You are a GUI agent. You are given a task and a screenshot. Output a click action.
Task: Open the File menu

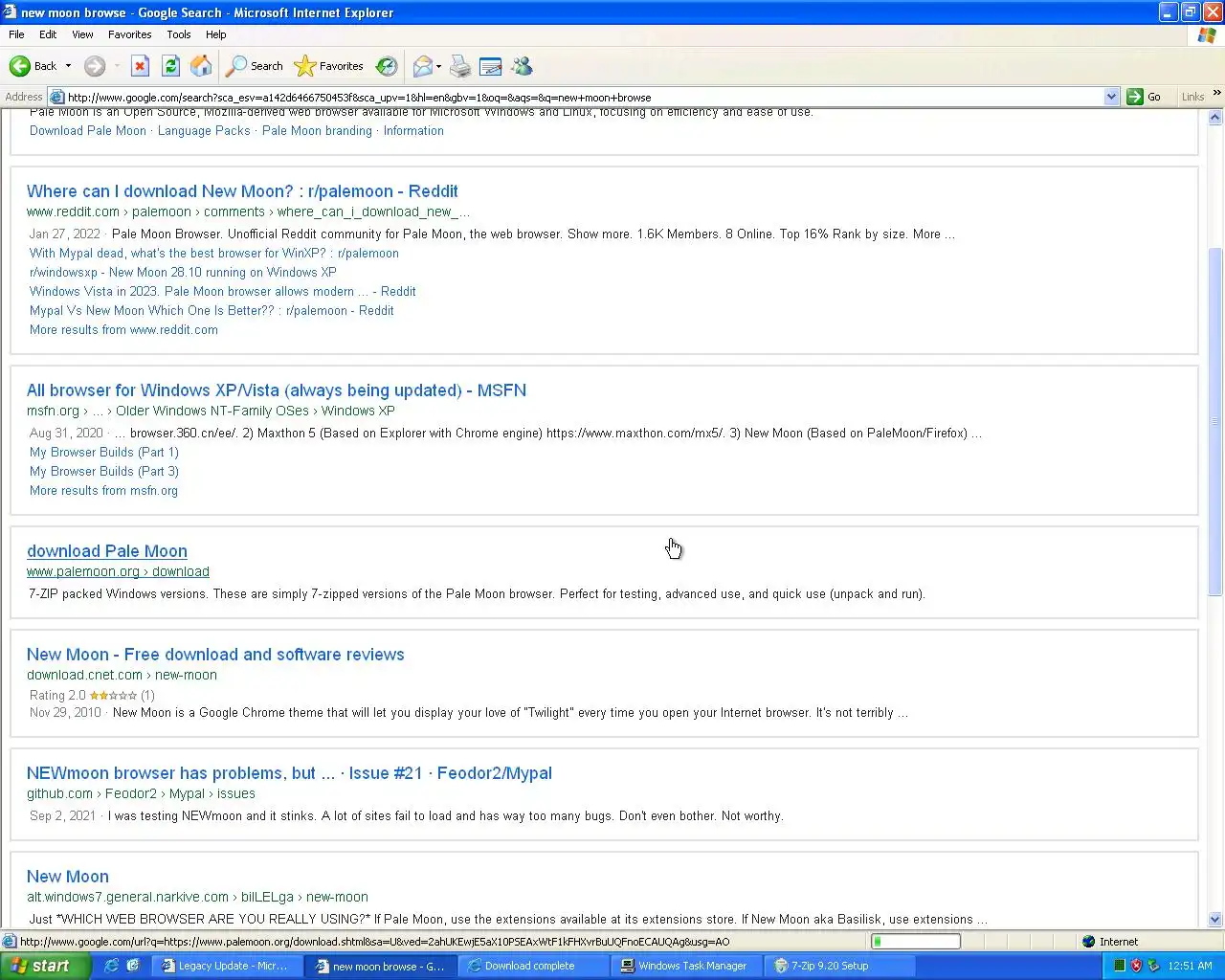point(16,34)
